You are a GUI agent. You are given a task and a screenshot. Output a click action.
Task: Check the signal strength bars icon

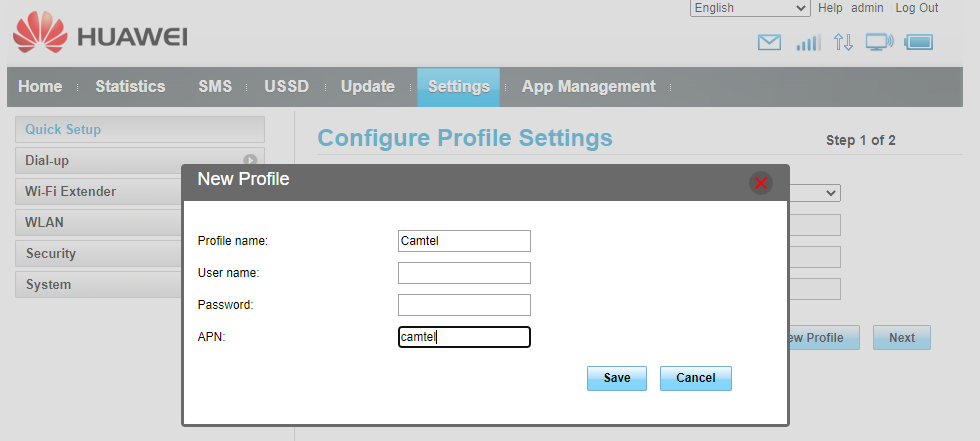pos(808,42)
